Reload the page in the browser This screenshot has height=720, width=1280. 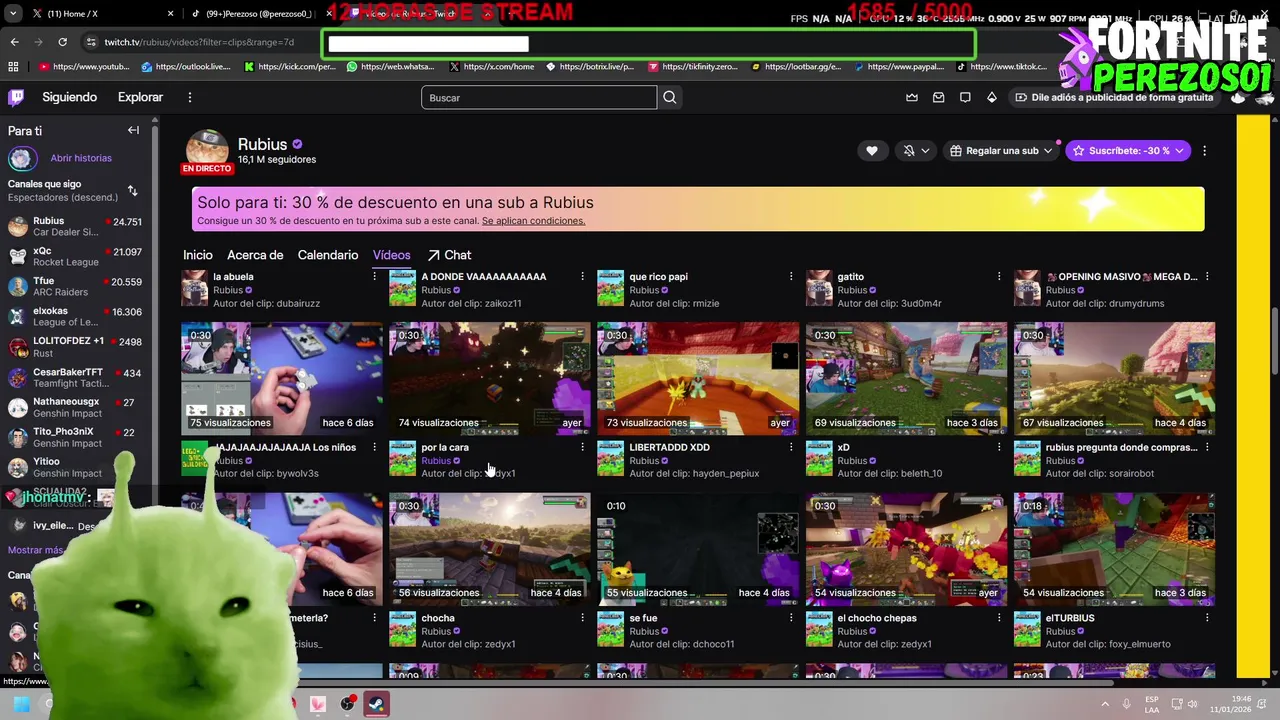tap(62, 42)
